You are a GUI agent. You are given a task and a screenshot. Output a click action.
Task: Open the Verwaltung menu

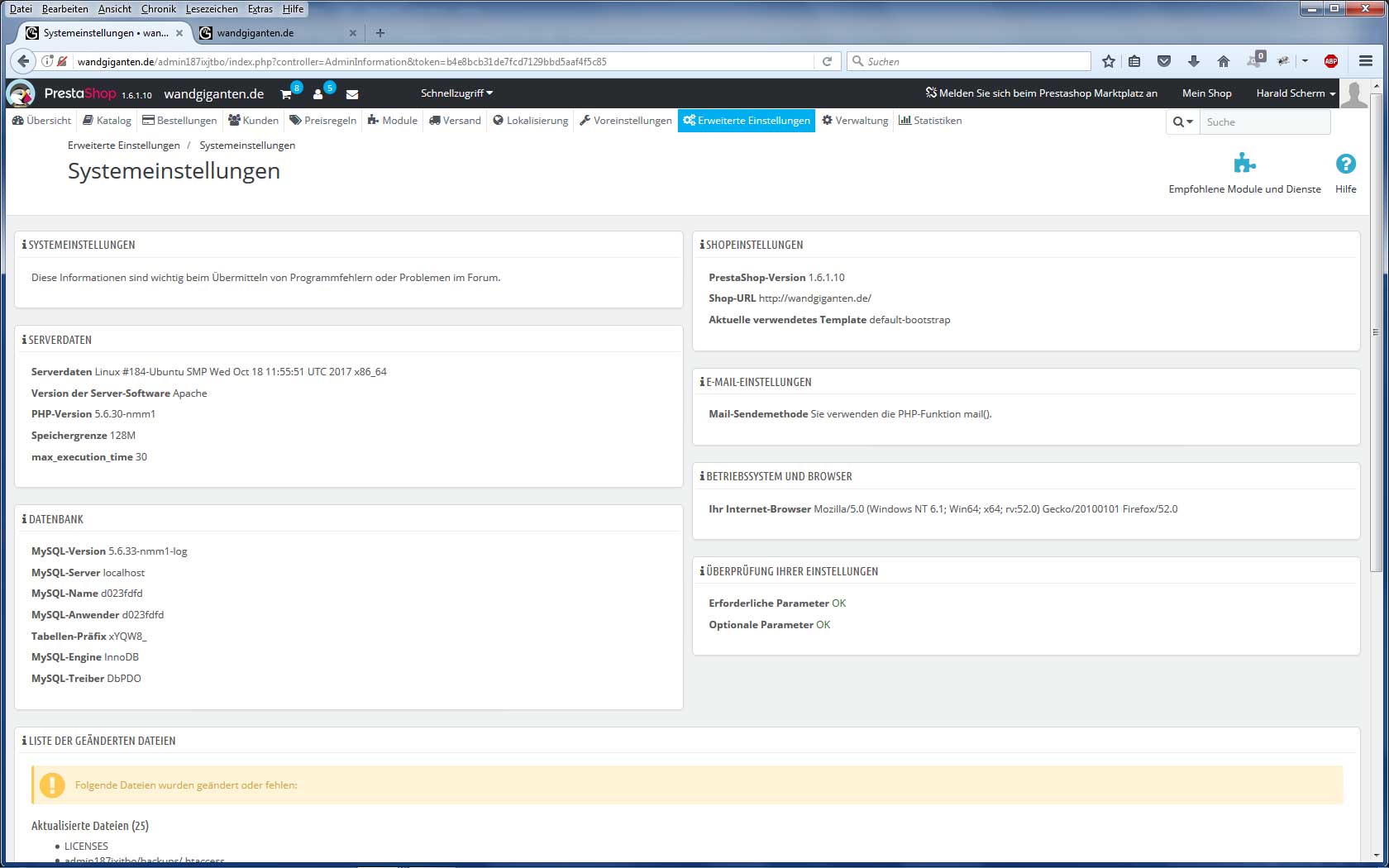855,121
